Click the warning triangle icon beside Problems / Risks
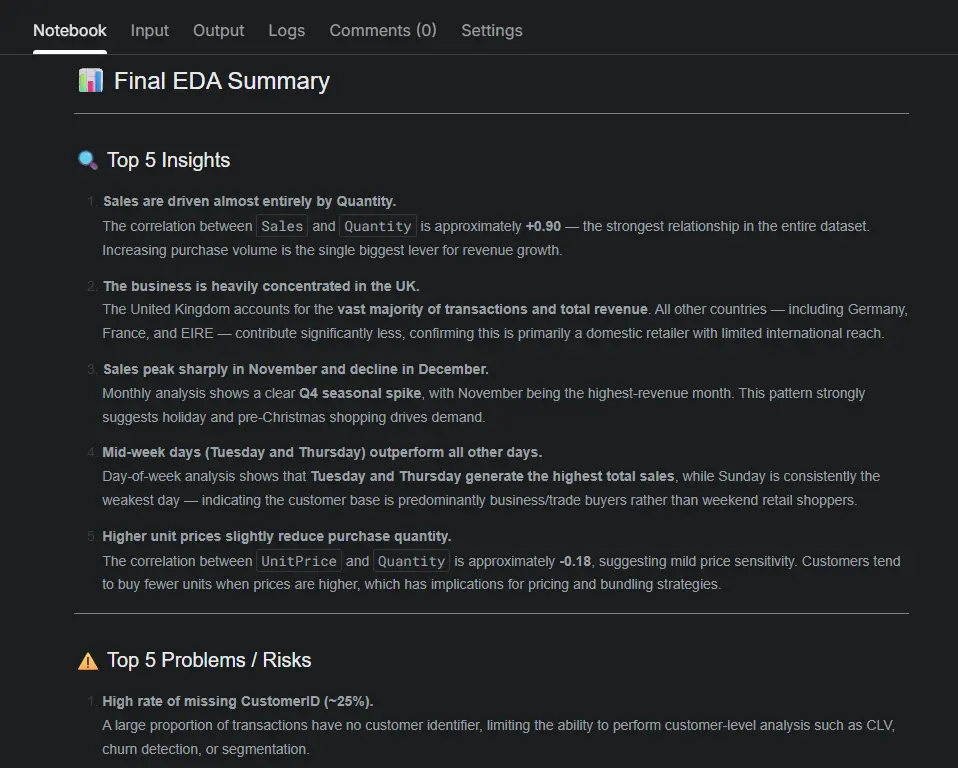This screenshot has width=958, height=768. [88, 661]
